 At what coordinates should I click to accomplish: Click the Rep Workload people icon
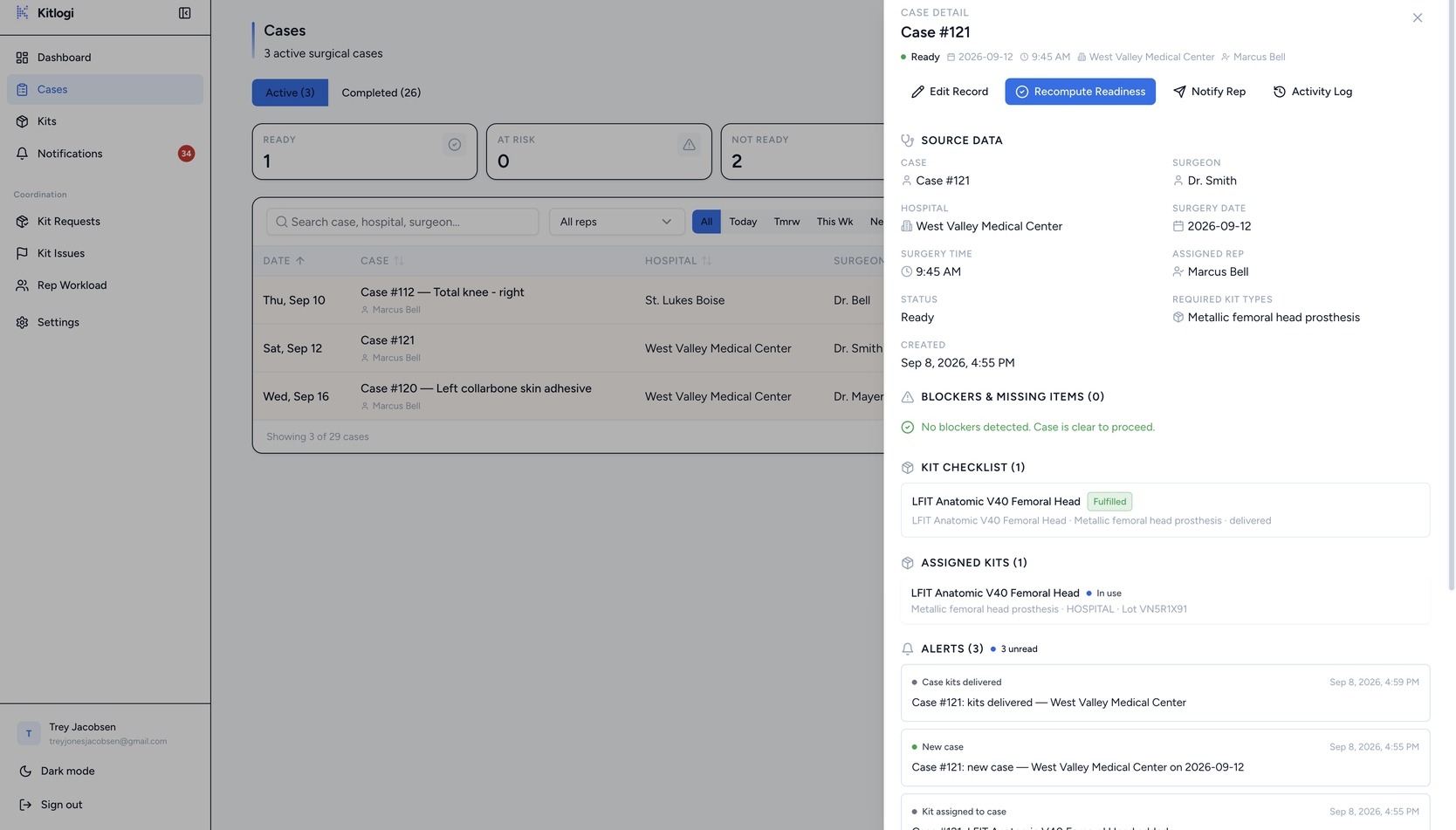pos(22,285)
